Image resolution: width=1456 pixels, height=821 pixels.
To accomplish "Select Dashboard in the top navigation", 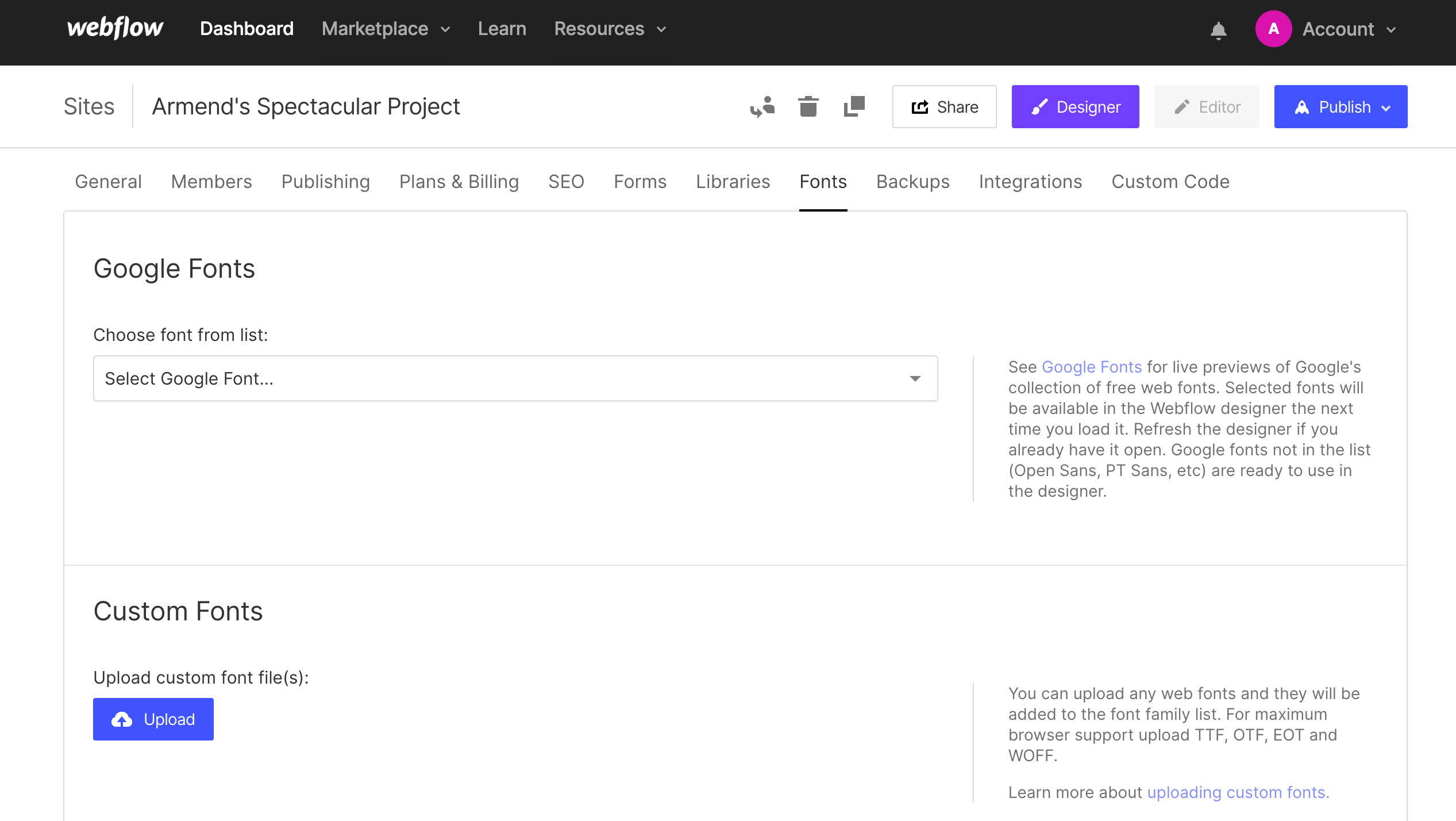I will click(x=246, y=28).
